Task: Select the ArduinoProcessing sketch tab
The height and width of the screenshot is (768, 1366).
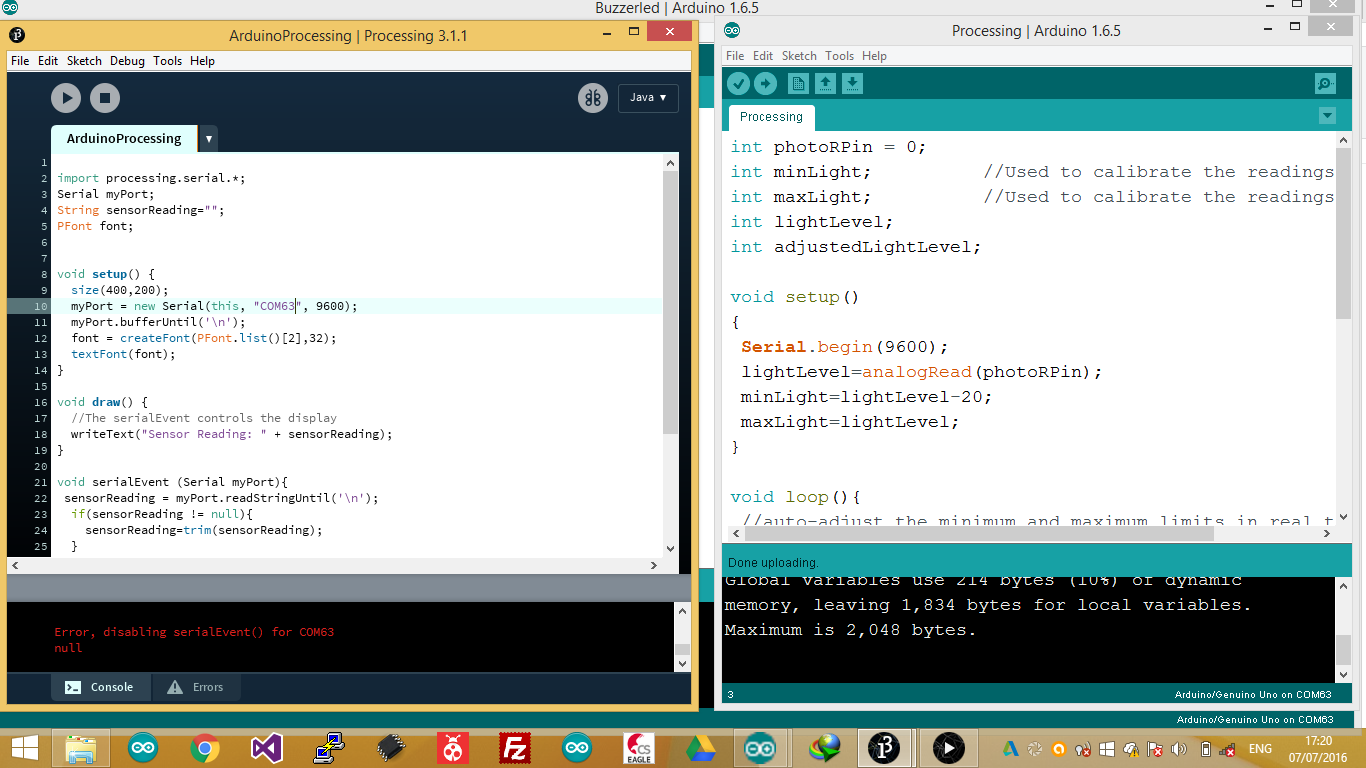Action: 124,139
